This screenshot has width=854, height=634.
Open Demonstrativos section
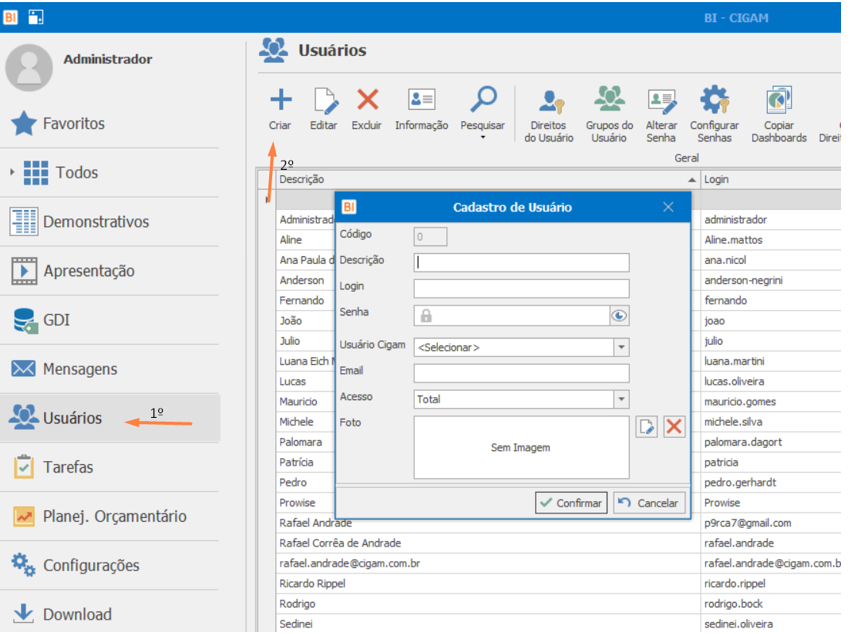pos(109,222)
